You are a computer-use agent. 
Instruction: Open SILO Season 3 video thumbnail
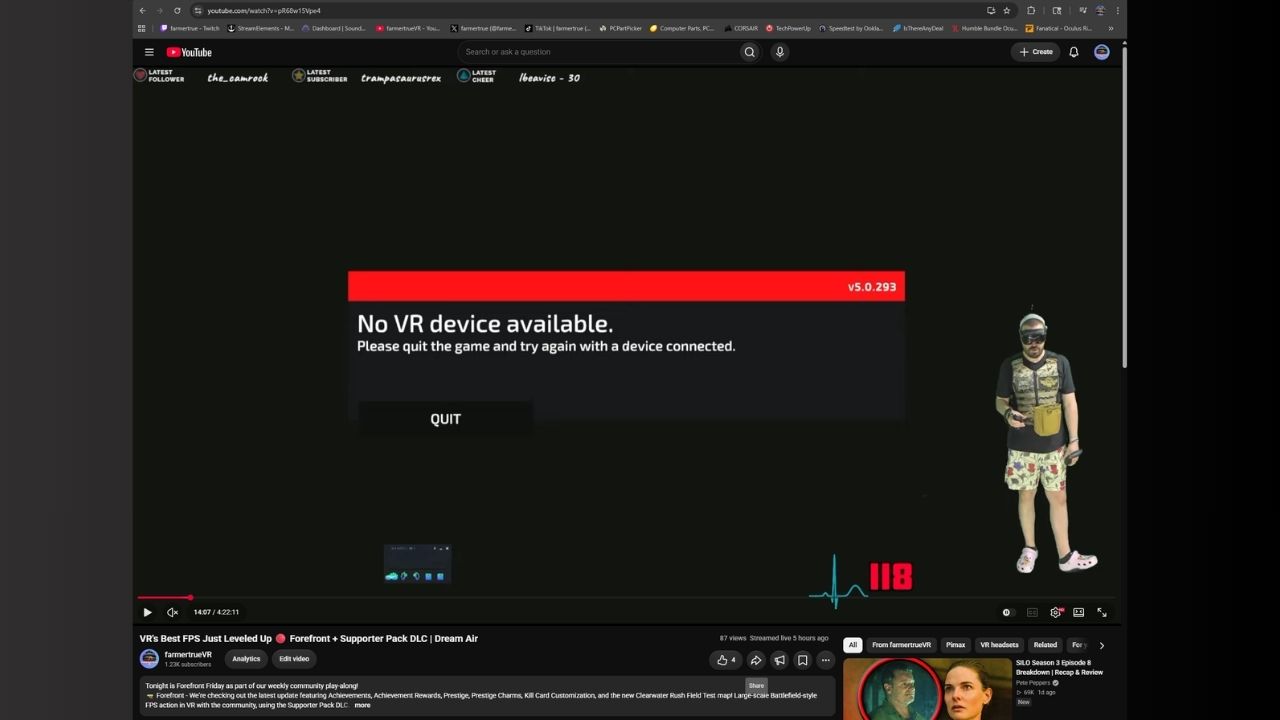click(927, 689)
